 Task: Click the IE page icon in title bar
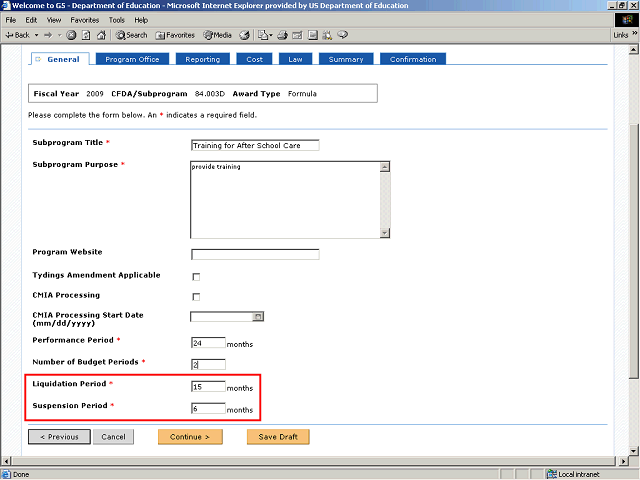(x=5, y=5)
